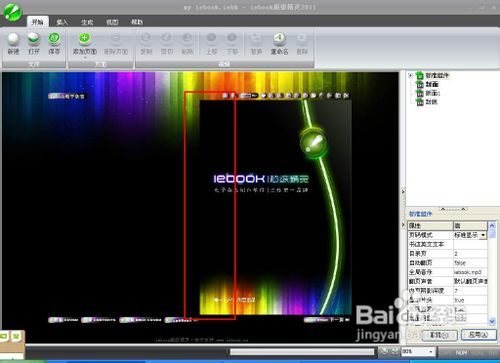Open the dropdown under the 添加页面 button
The width and height of the screenshot is (500, 363).
coord(85,58)
